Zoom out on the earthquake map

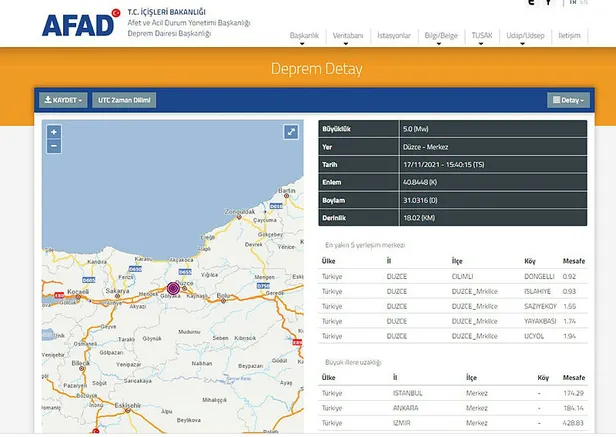pyautogui.click(x=54, y=146)
